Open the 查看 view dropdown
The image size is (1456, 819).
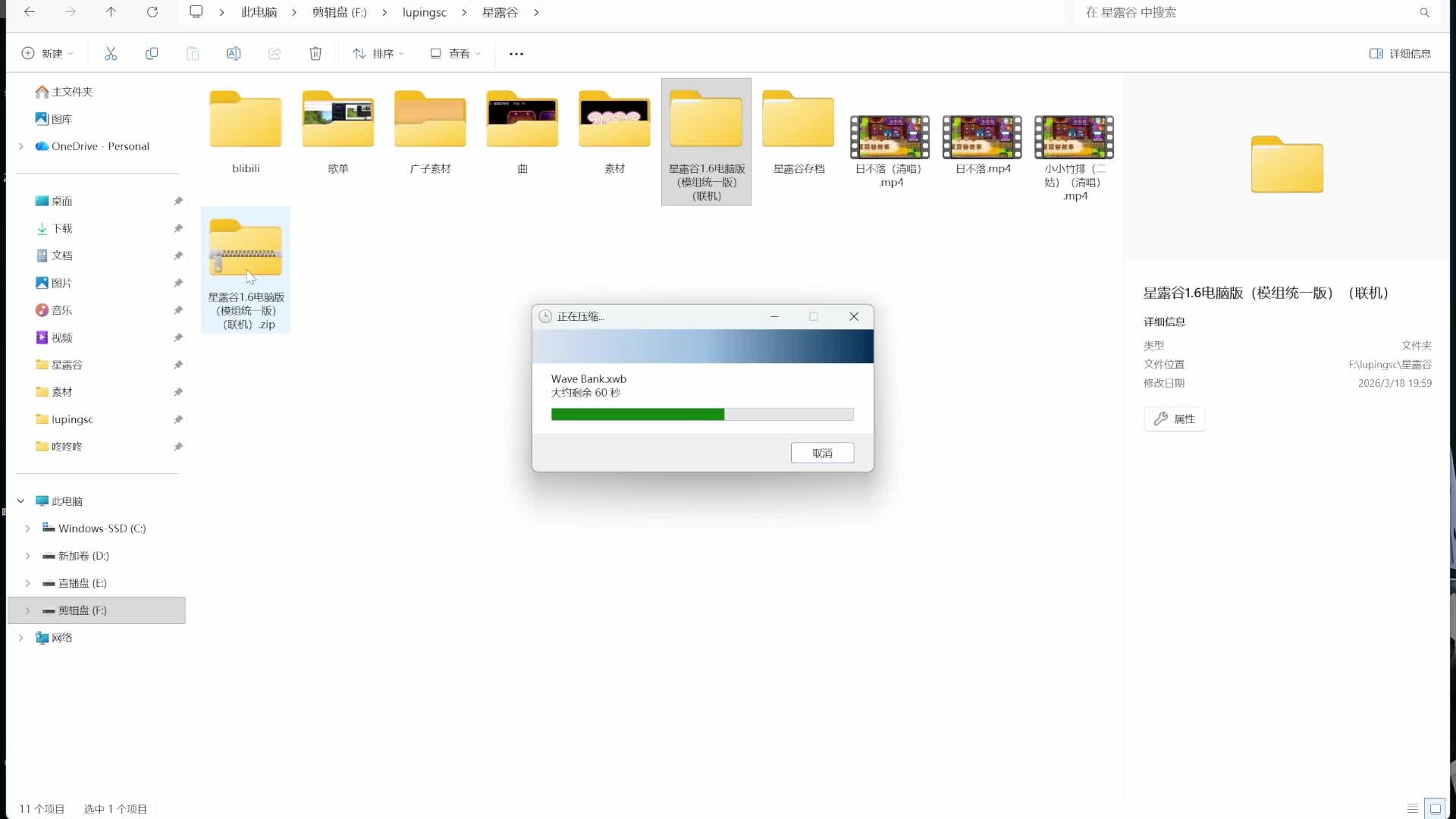455,53
